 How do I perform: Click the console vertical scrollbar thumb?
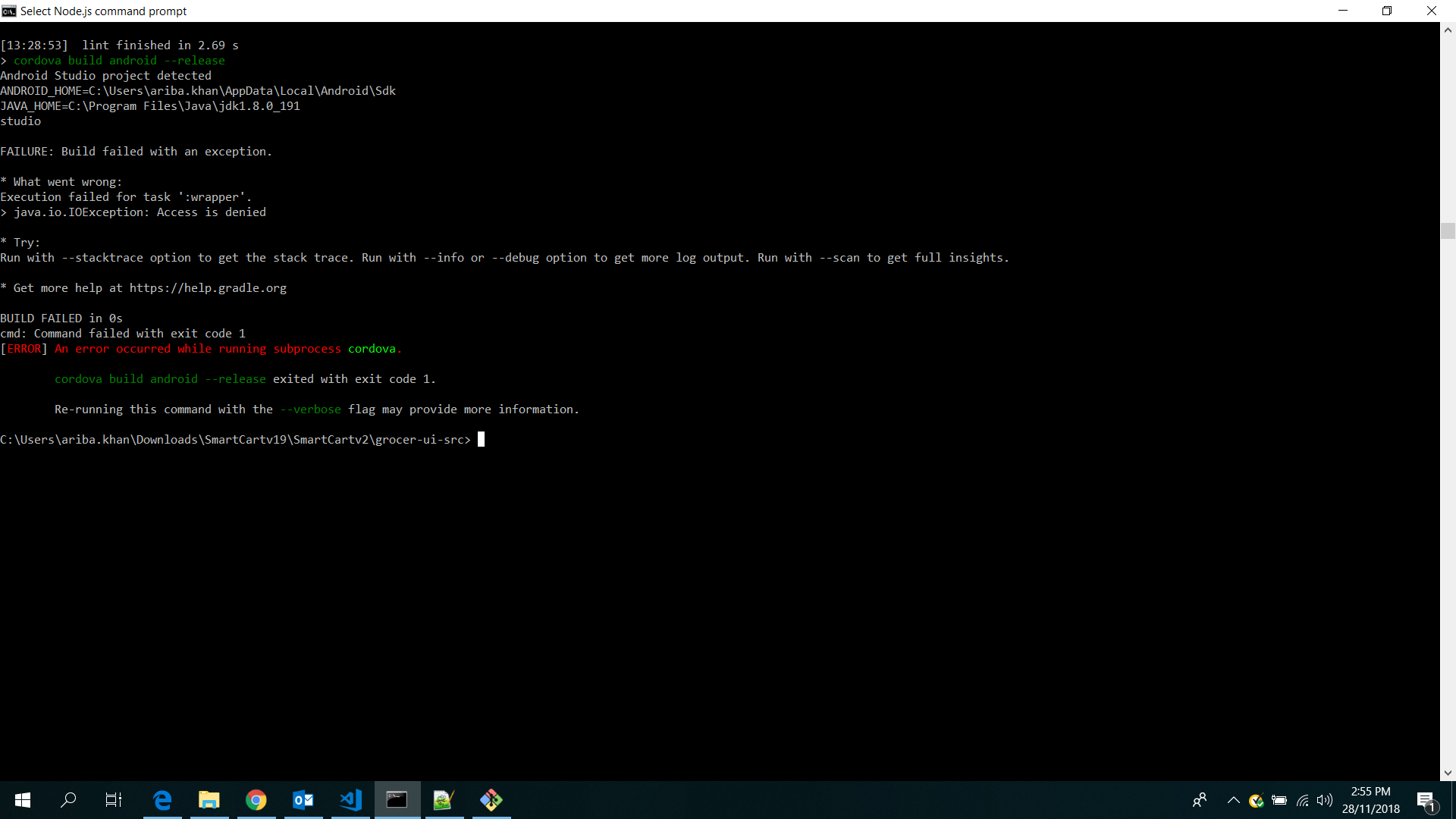point(1448,231)
